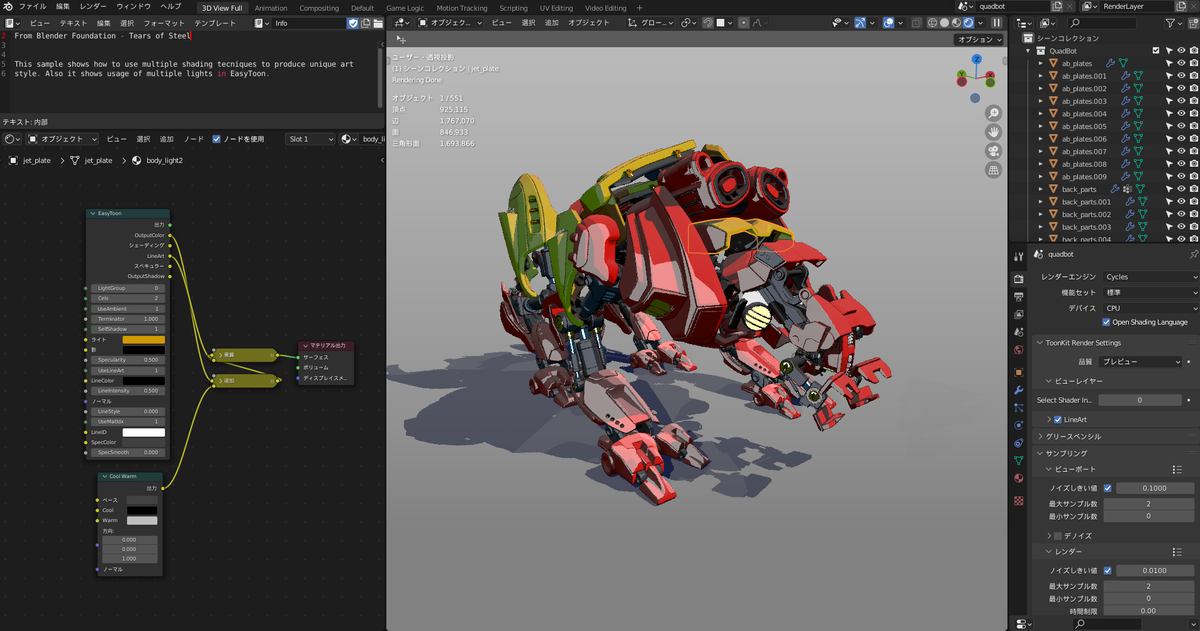This screenshot has height=631, width=1200.
Task: Open the Texture properties checker tab icon
Action: pyautogui.click(x=1018, y=500)
